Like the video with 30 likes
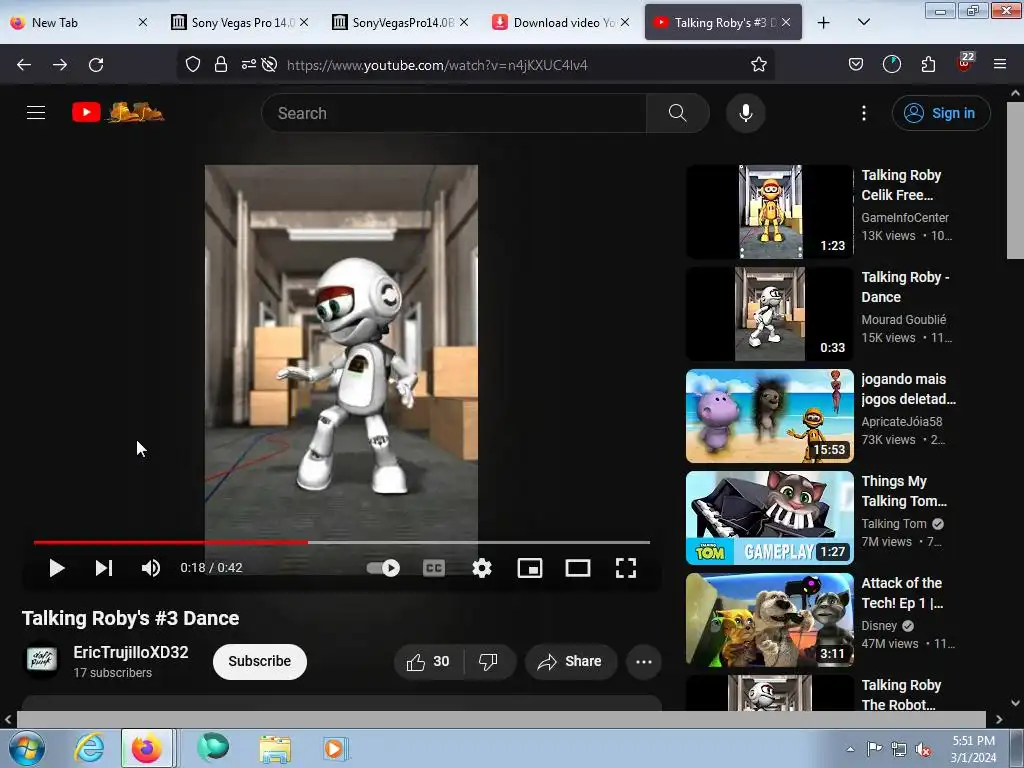The height and width of the screenshot is (768, 1024). [428, 662]
